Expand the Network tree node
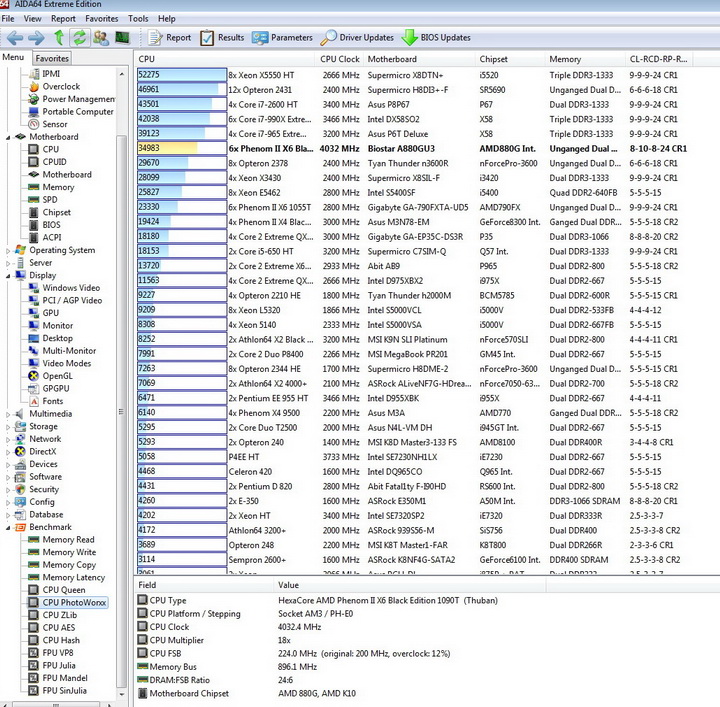 8,439
